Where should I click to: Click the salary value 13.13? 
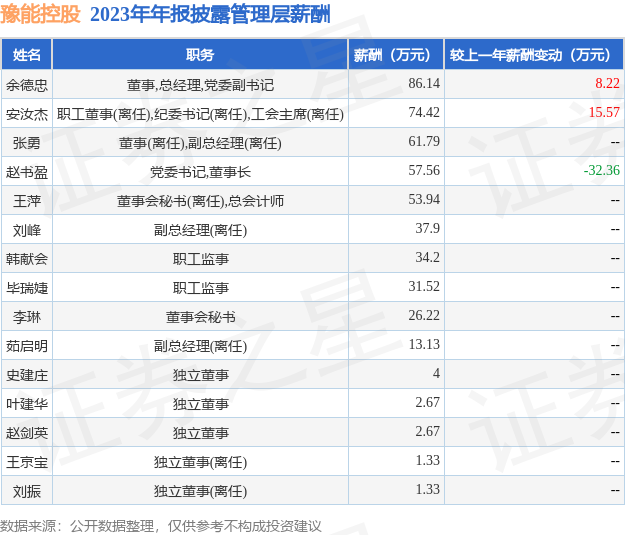point(424,344)
